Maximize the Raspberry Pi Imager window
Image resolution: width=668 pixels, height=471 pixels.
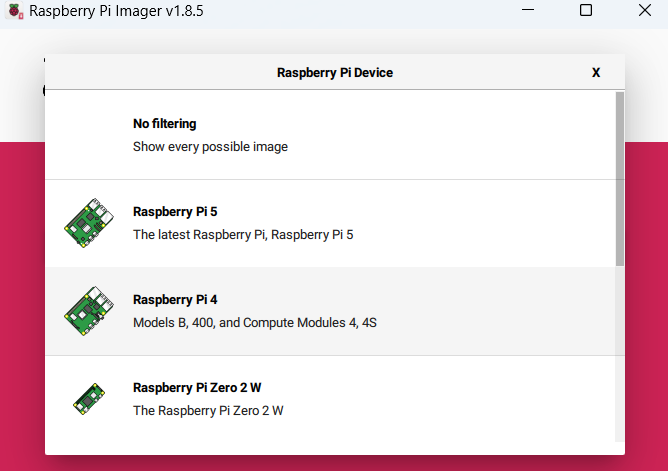point(586,10)
